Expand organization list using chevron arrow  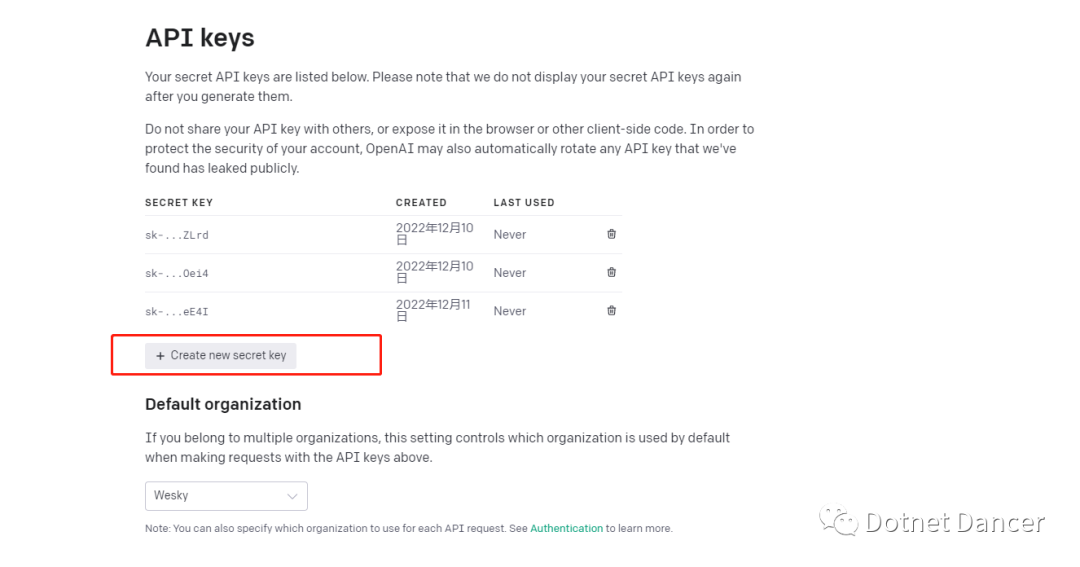[x=293, y=496]
